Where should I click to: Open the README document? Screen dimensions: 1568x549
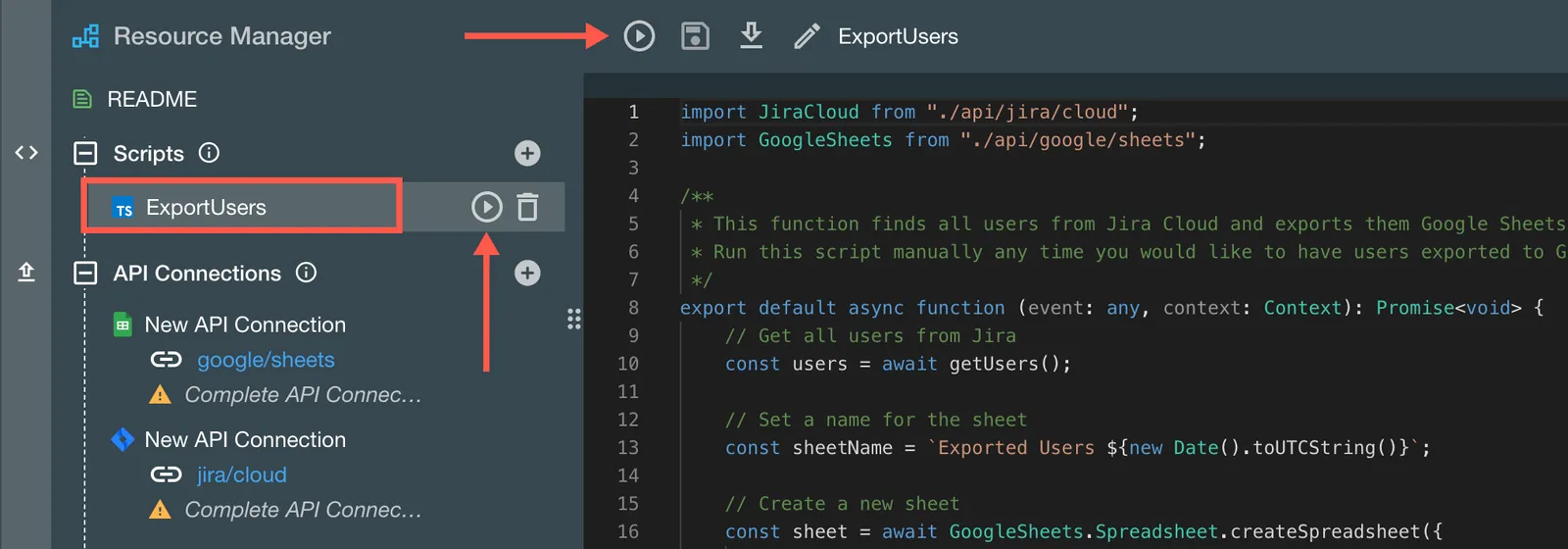[x=152, y=99]
